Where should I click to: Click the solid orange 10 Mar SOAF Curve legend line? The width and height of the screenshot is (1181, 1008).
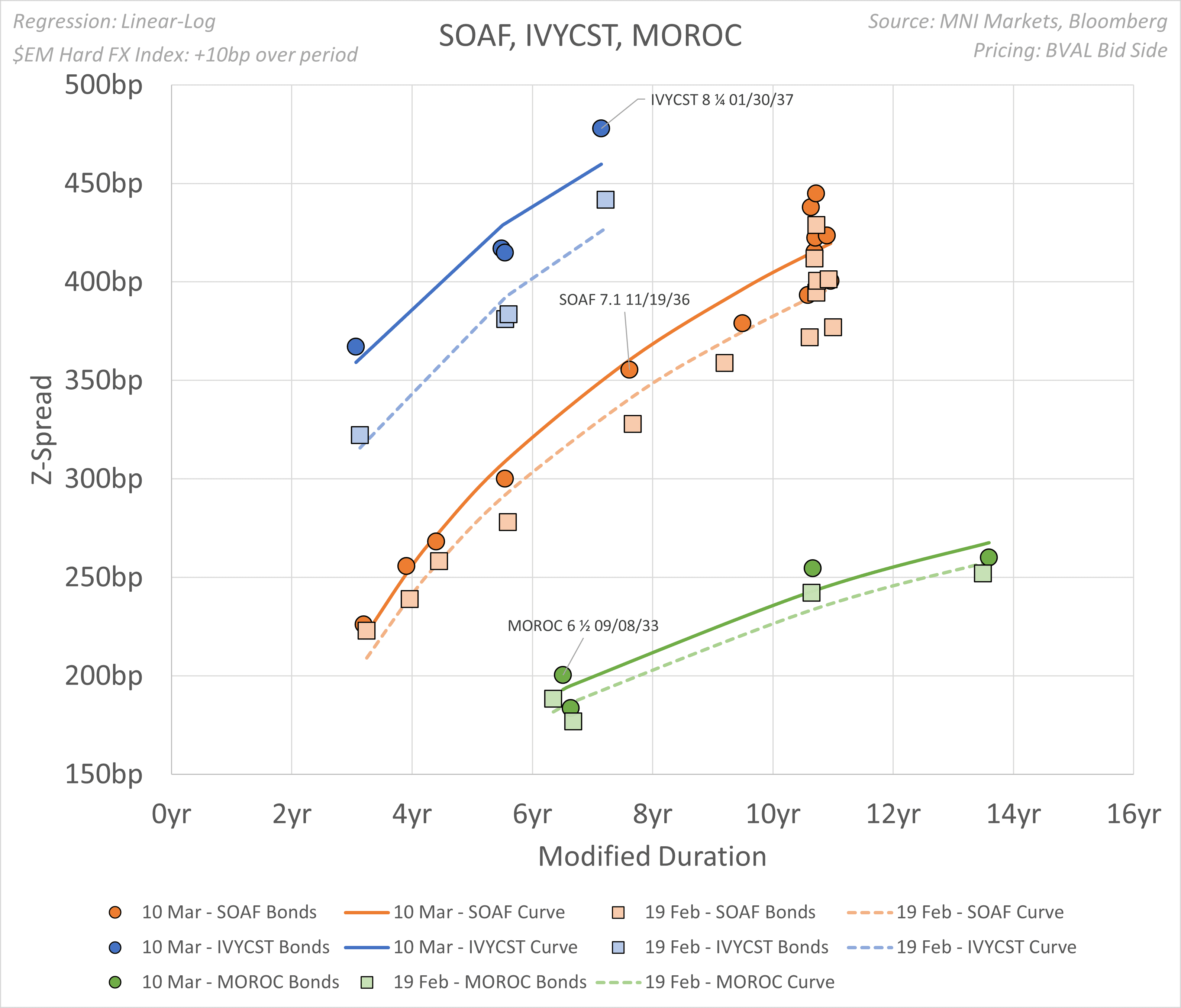click(x=367, y=912)
